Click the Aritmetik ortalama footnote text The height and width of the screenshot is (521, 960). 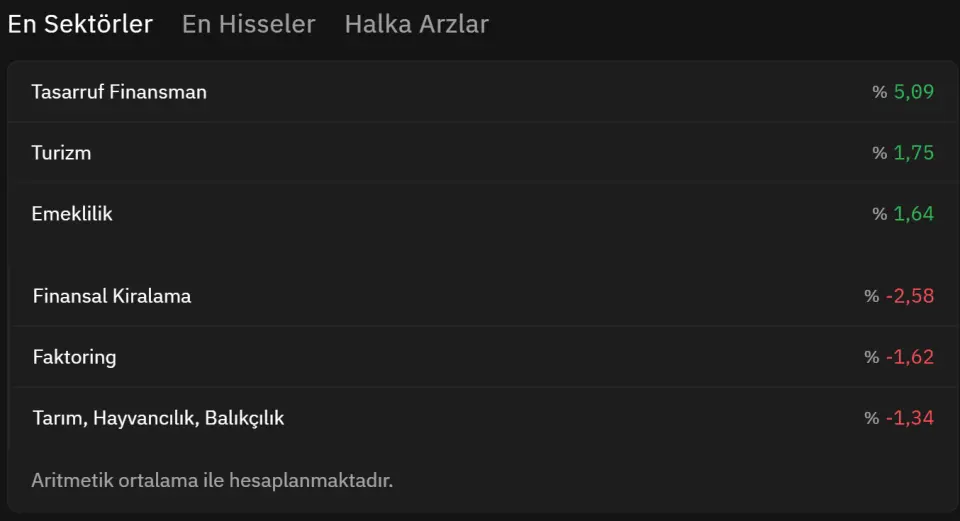212,480
